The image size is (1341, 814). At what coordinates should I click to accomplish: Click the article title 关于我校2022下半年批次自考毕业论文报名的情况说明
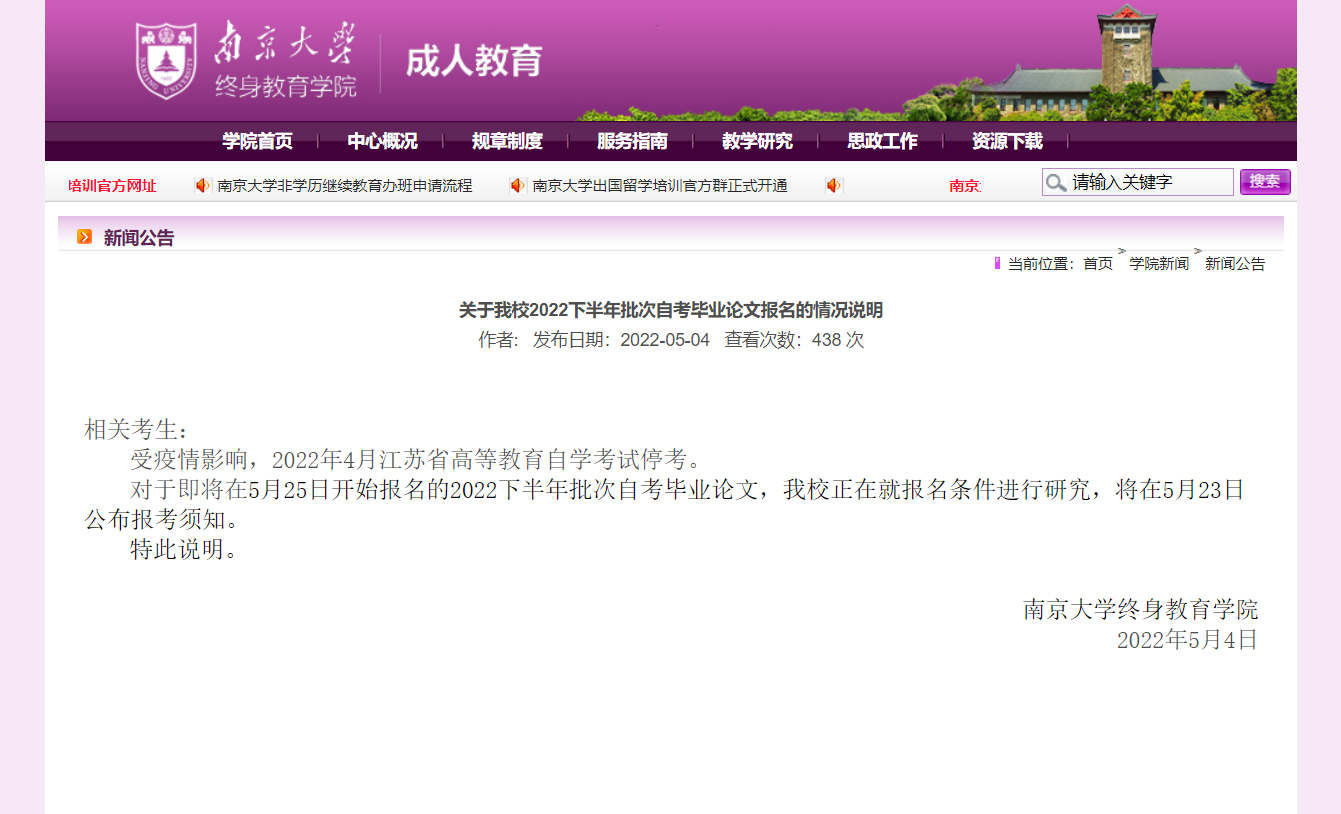(x=670, y=311)
